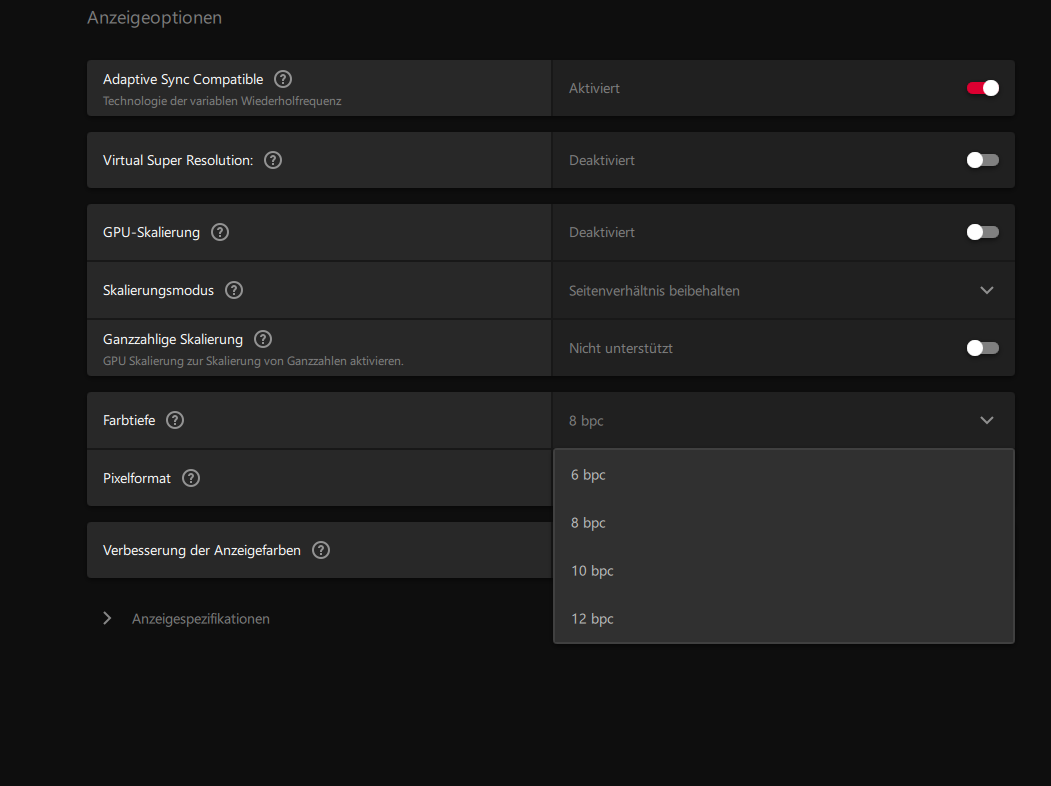The width and height of the screenshot is (1051, 786).
Task: Open help icon next to Pixelformat
Action: (191, 478)
